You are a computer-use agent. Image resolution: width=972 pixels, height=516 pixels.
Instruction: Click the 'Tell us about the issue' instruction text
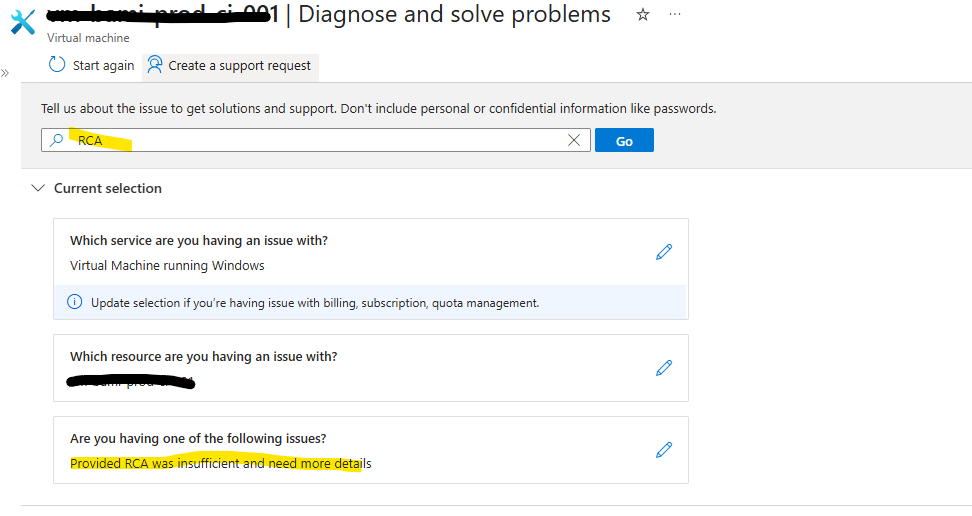[x=379, y=109]
